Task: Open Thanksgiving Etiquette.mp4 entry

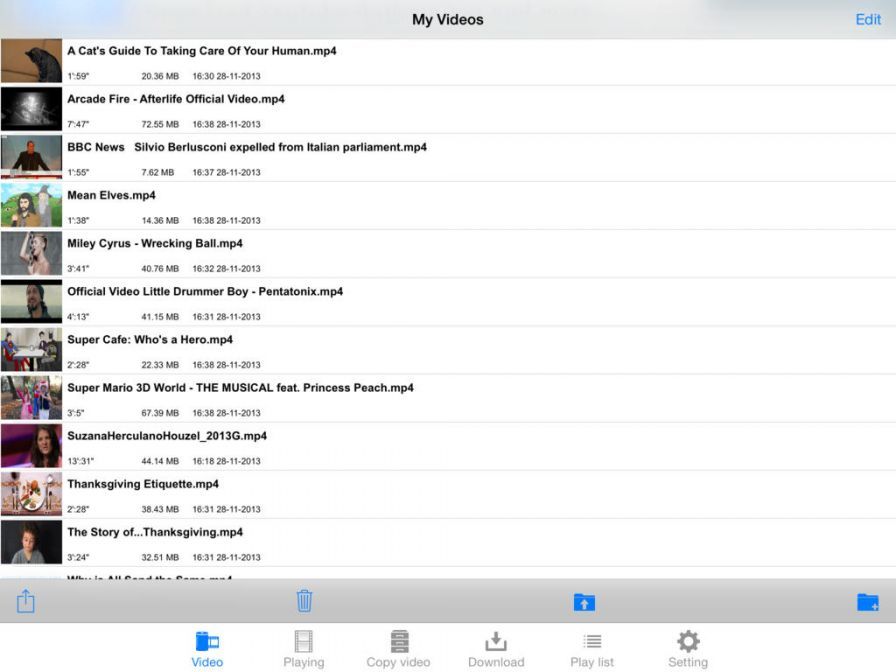Action: coord(143,484)
